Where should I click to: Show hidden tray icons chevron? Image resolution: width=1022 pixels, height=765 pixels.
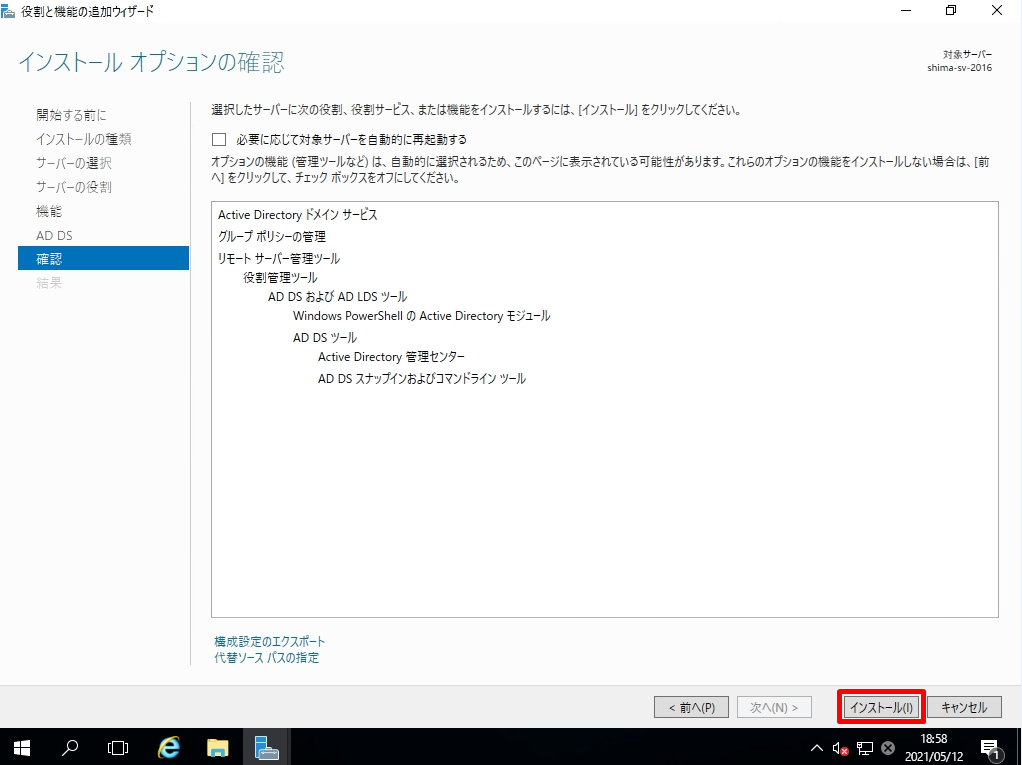tap(817, 747)
